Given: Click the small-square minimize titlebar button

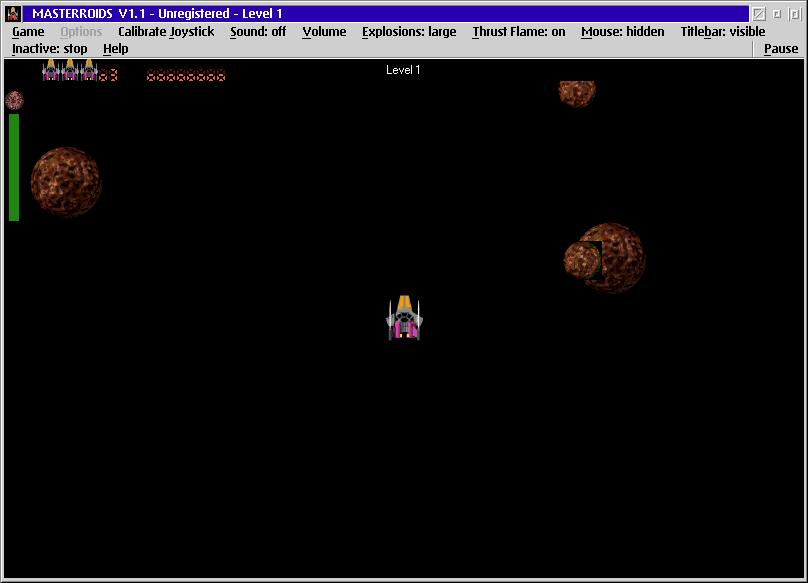Looking at the screenshot, I should pos(777,14).
